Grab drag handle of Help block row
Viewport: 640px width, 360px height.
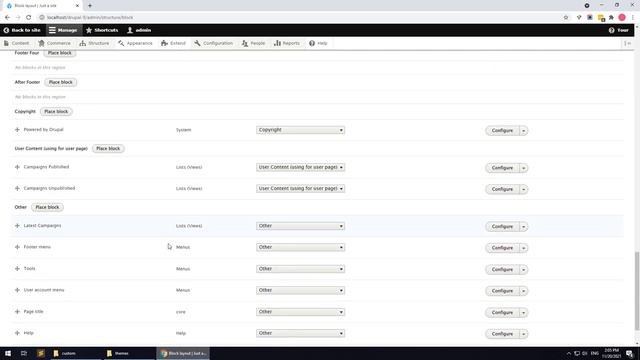click(17, 333)
